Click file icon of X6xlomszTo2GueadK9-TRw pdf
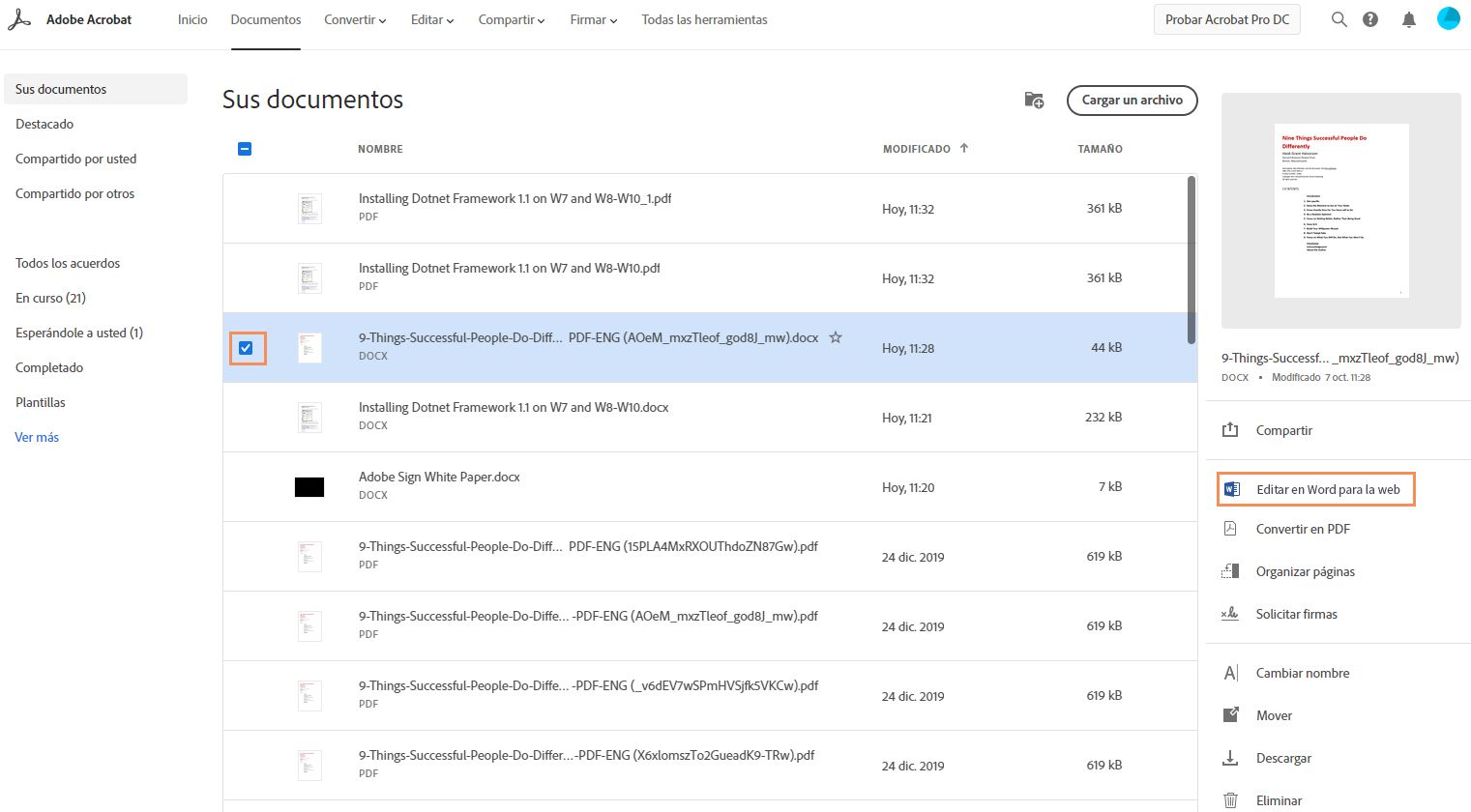Screen dimensions: 1471x812 pyautogui.click(x=309, y=766)
